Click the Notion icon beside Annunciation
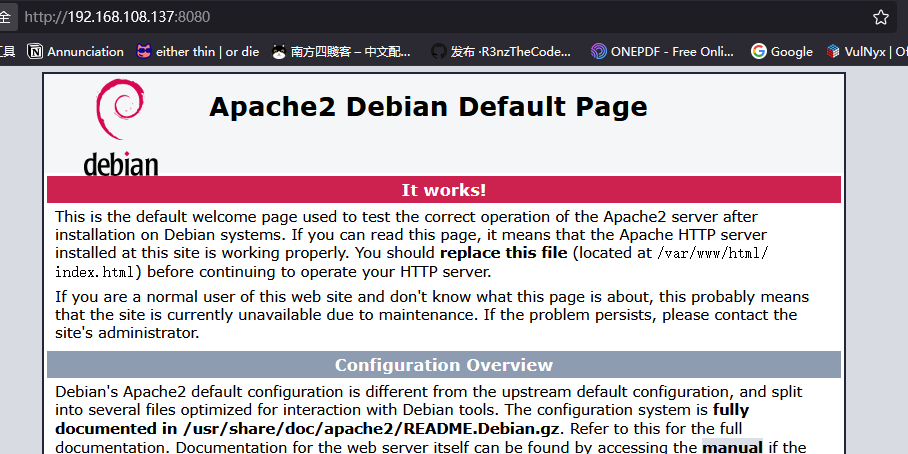The width and height of the screenshot is (908, 454). (35, 52)
